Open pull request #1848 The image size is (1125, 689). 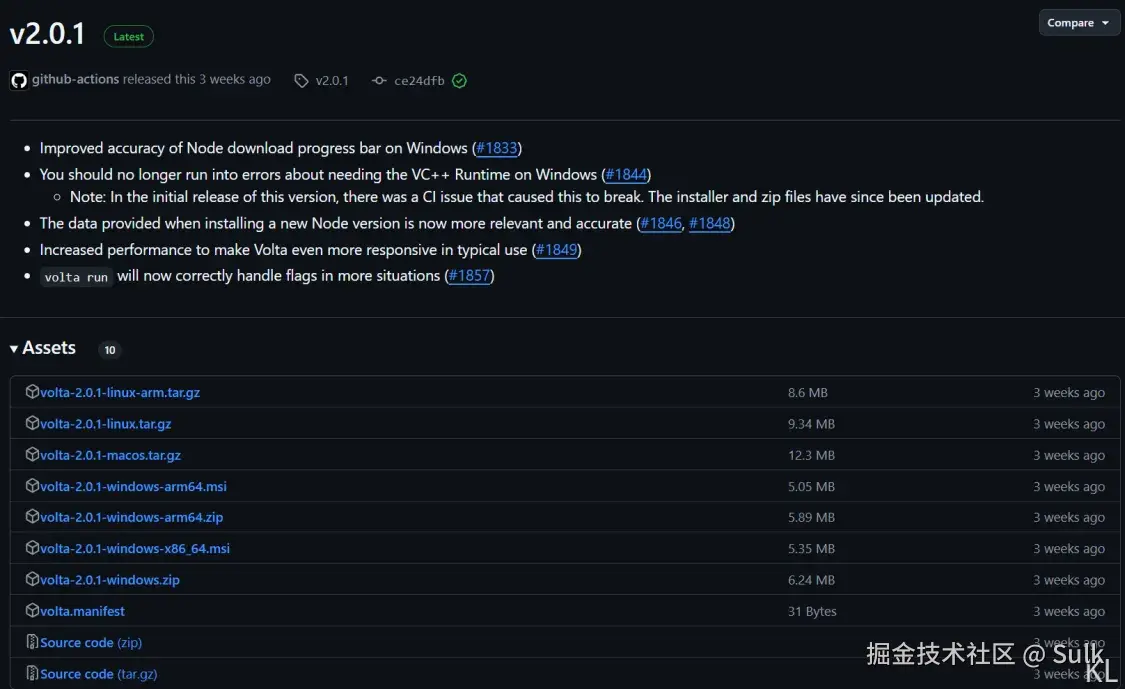(x=710, y=223)
